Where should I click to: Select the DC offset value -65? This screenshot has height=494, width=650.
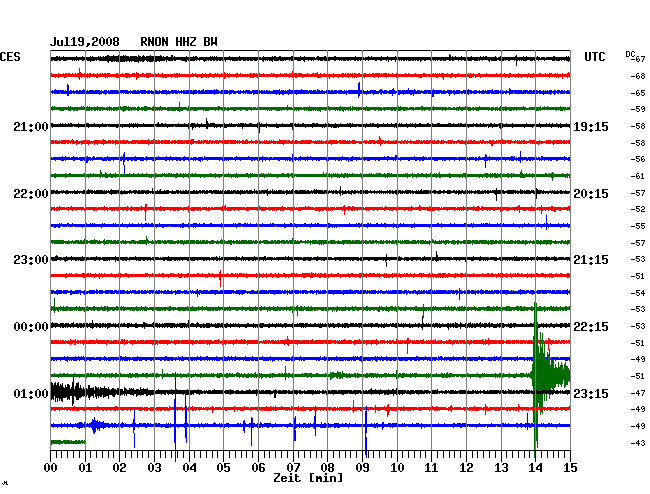pos(638,93)
